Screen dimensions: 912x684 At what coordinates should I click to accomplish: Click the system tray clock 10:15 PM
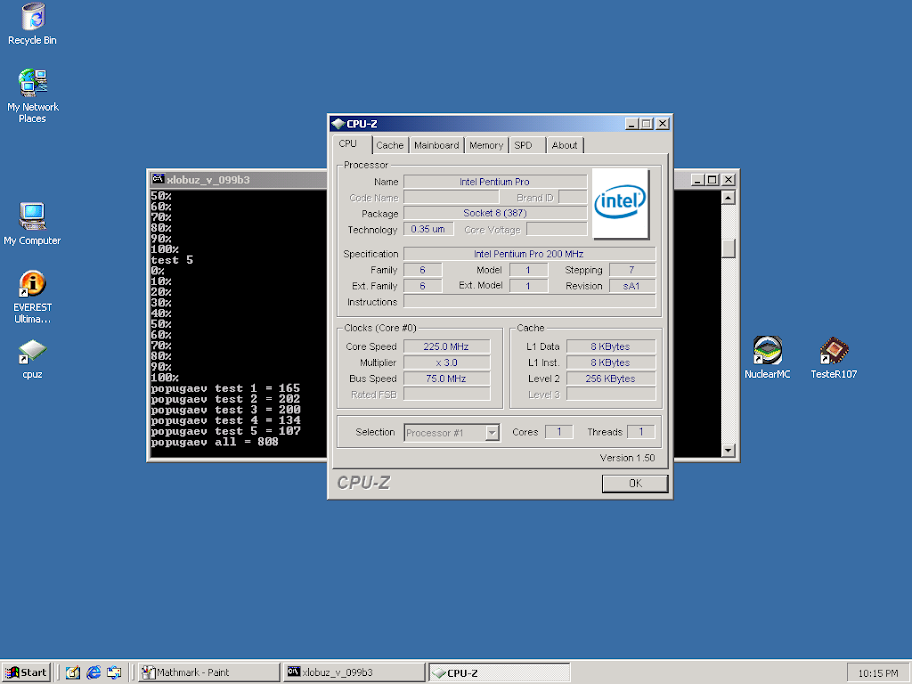tap(878, 674)
